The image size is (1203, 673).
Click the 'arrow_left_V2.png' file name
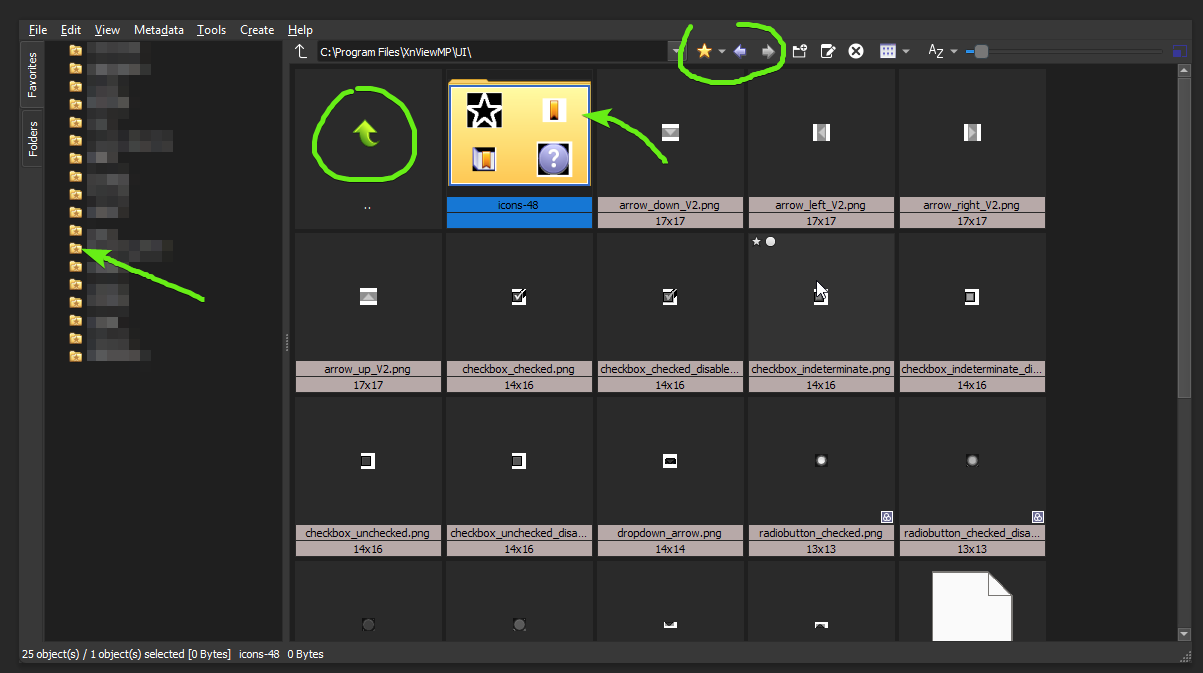[x=821, y=205]
